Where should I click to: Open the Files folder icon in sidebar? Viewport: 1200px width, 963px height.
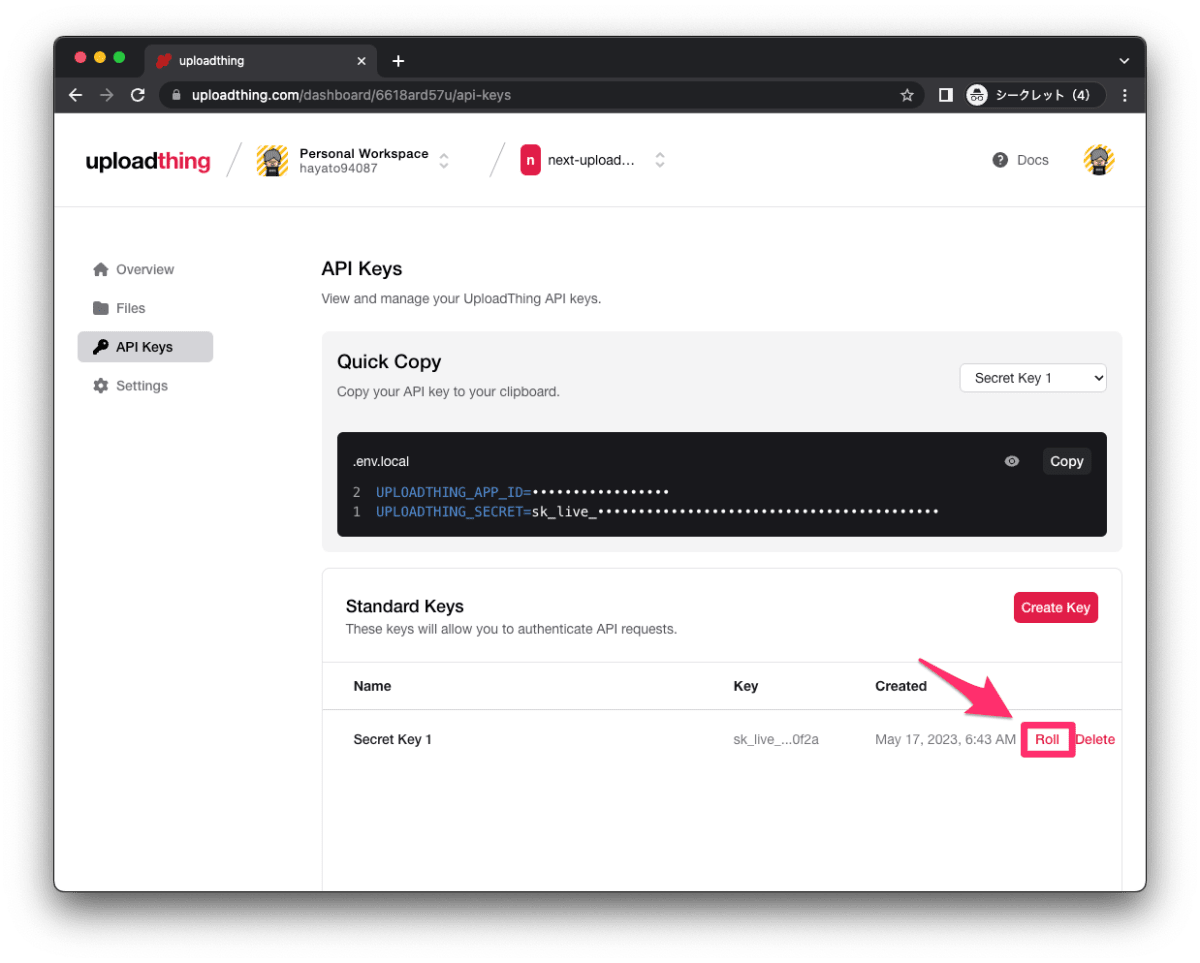[101, 308]
